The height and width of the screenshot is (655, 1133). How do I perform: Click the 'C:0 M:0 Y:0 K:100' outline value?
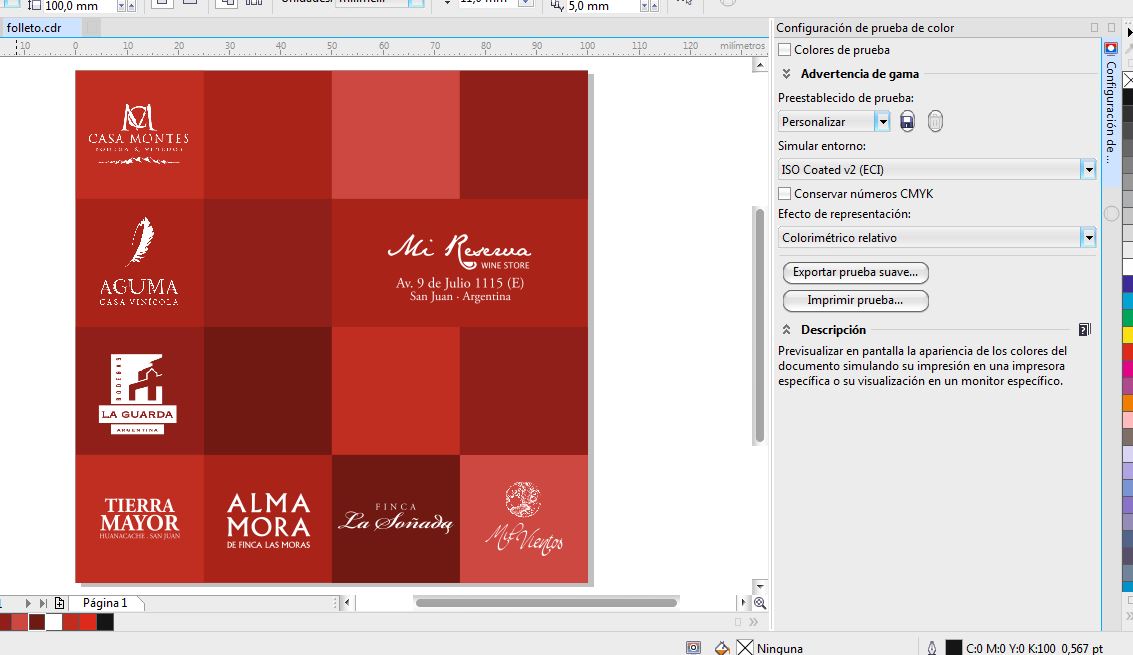[1011, 648]
